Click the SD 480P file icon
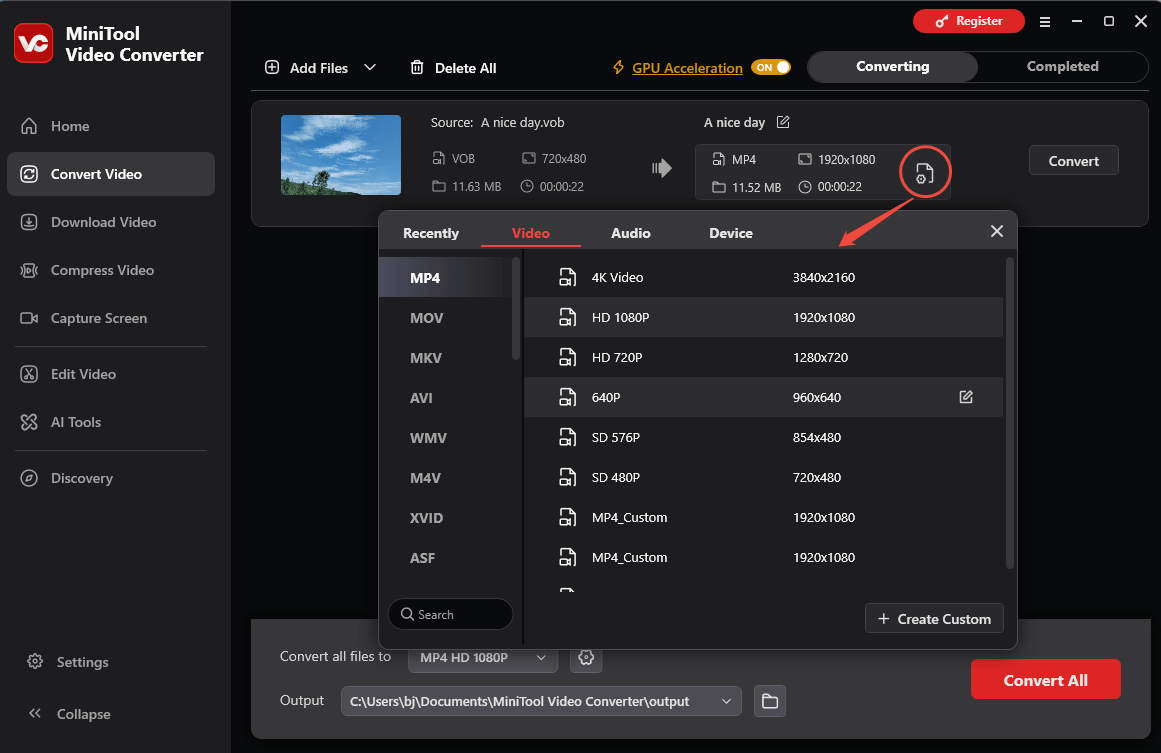 567,478
